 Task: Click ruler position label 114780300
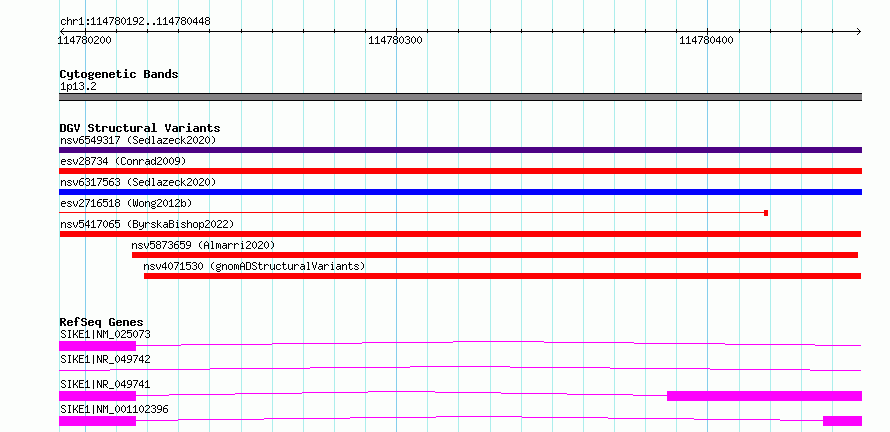coord(396,40)
